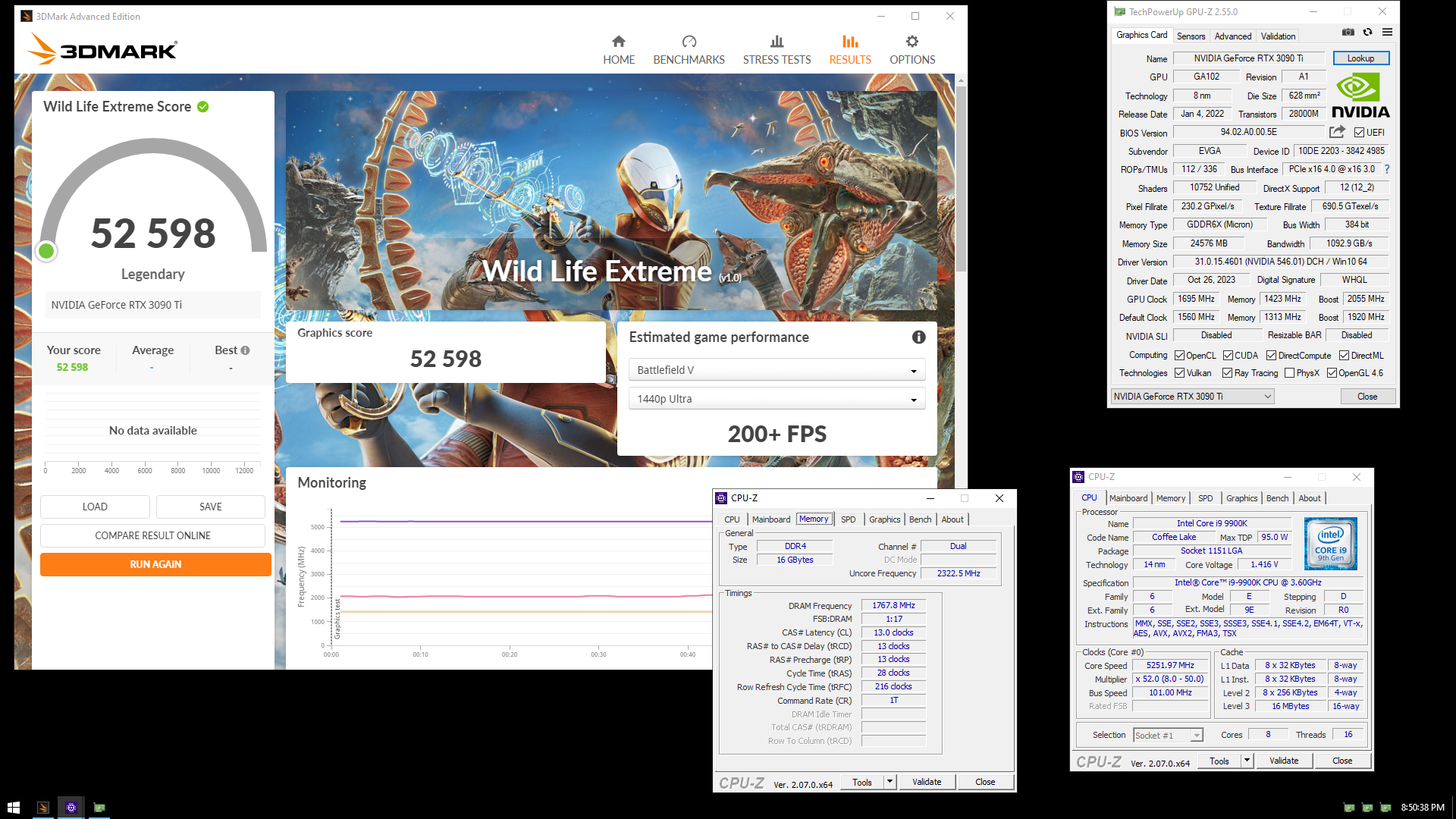The width and height of the screenshot is (1456, 819).
Task: Click the GPU Name field in GPU-Z
Action: pyautogui.click(x=1248, y=58)
